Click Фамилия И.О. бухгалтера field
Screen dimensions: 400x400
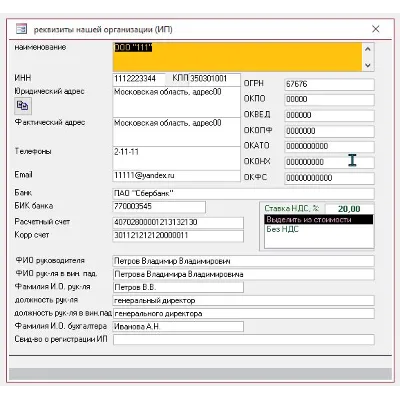click(178, 327)
